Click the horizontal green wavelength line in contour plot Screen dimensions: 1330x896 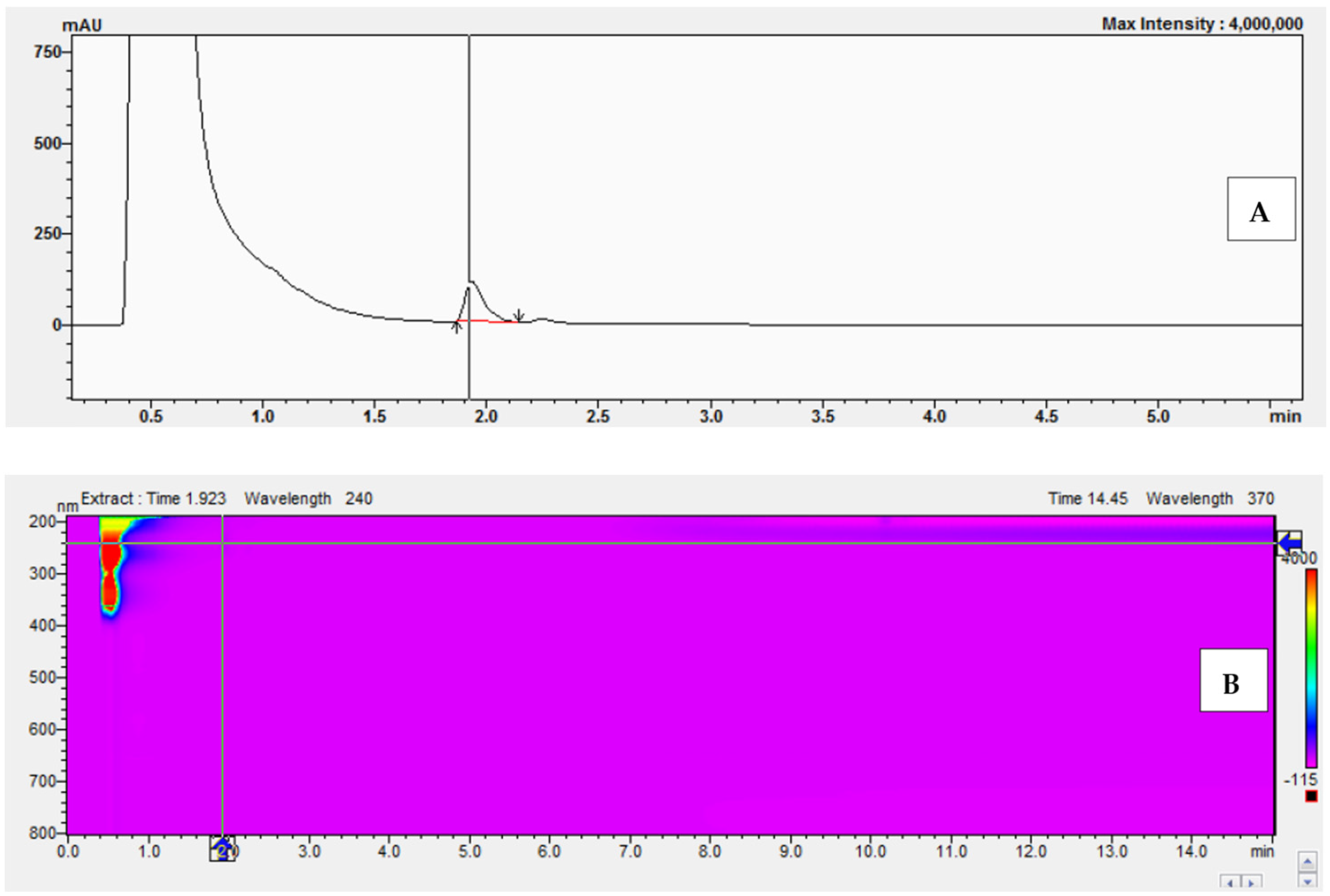pos(686,543)
